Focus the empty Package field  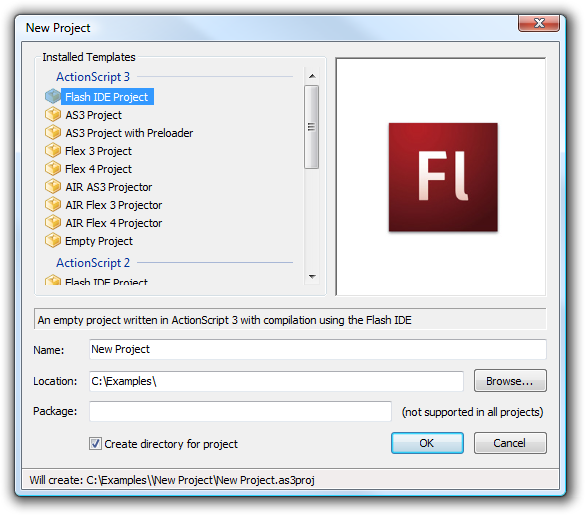pos(240,411)
